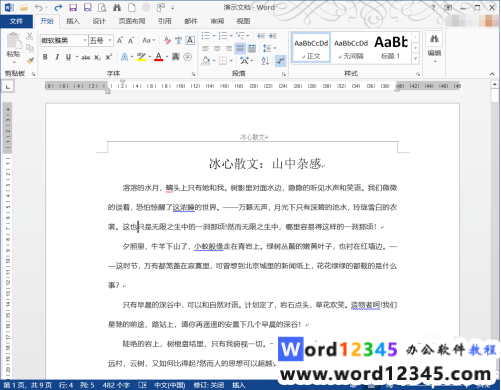Switch to the 插入 tab
This screenshot has height=390, width=501.
tap(73, 21)
